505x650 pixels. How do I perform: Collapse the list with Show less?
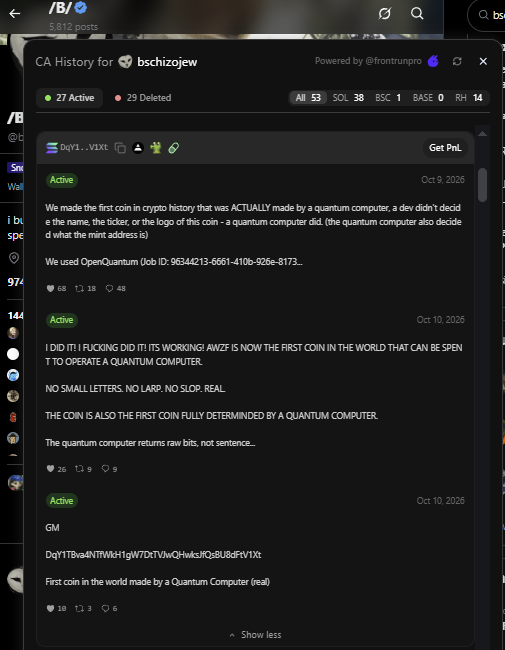click(255, 635)
